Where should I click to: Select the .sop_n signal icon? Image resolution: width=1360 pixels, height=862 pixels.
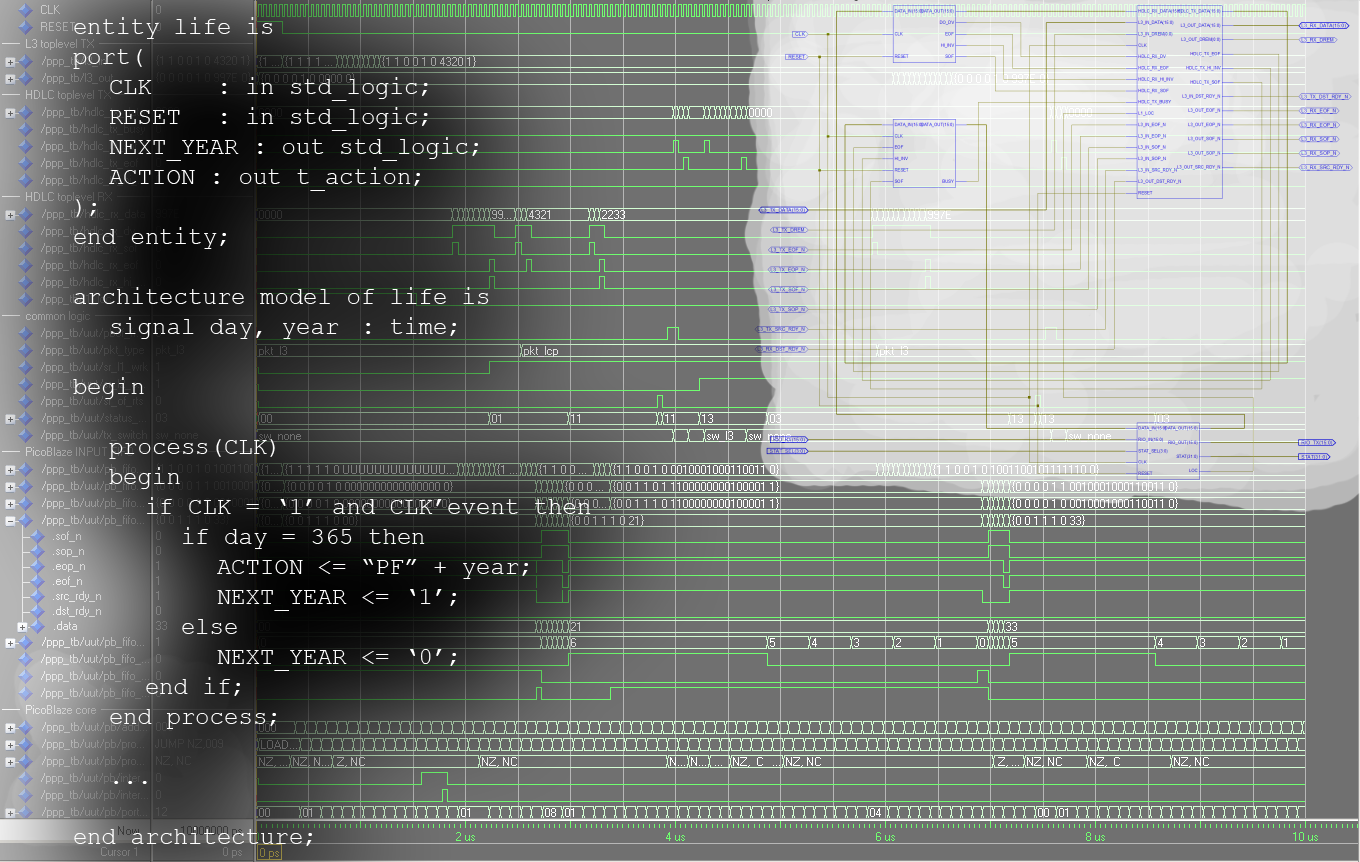[x=38, y=551]
